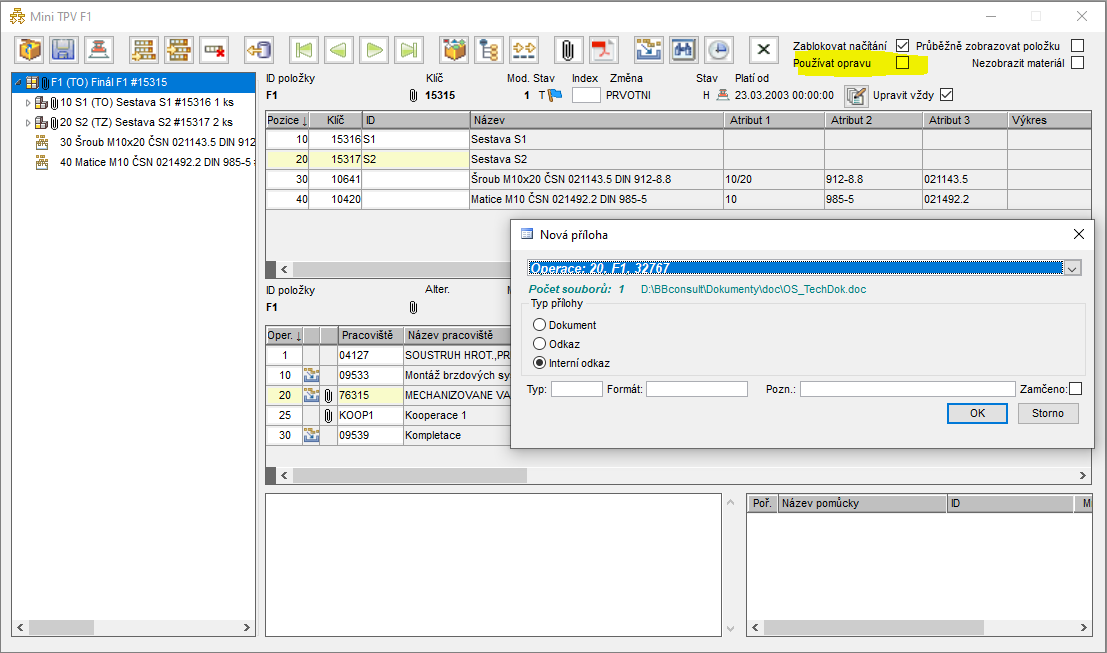Click the rubber stamp approval toolbar icon
1107x653 pixels.
pyautogui.click(x=99, y=50)
